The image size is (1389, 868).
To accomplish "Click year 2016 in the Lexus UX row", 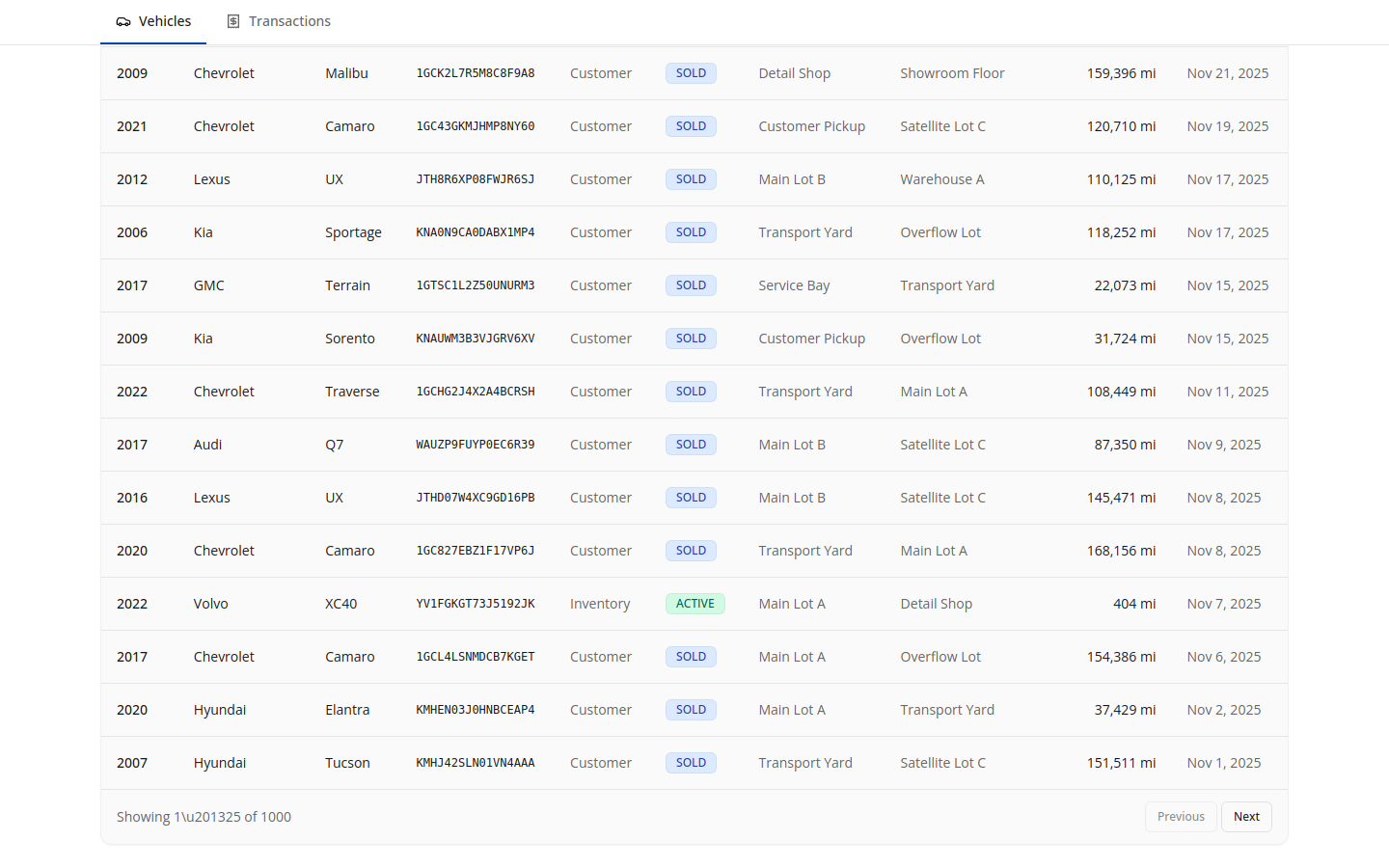I will coord(132,498).
